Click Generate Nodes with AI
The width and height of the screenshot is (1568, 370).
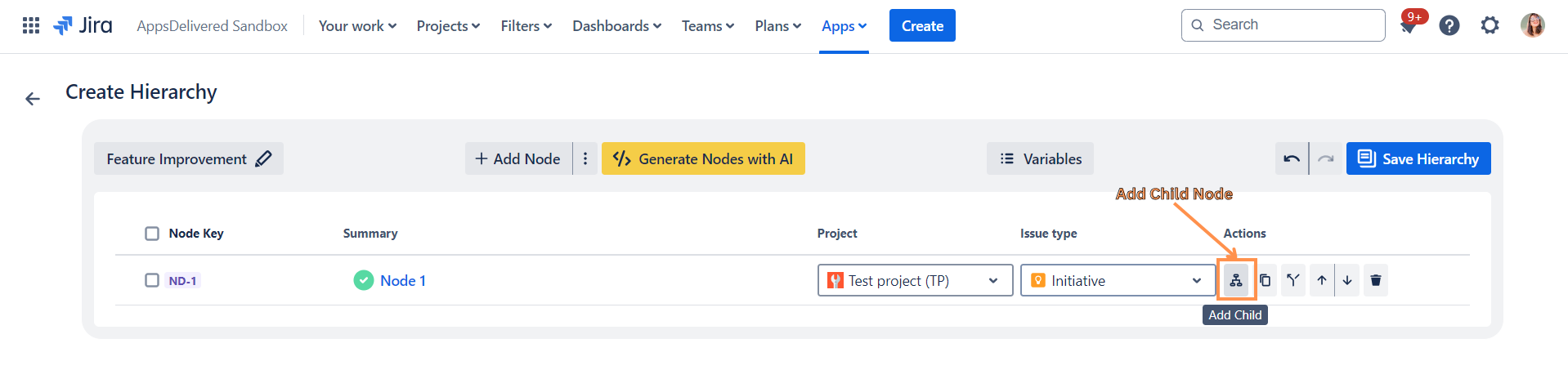[703, 158]
